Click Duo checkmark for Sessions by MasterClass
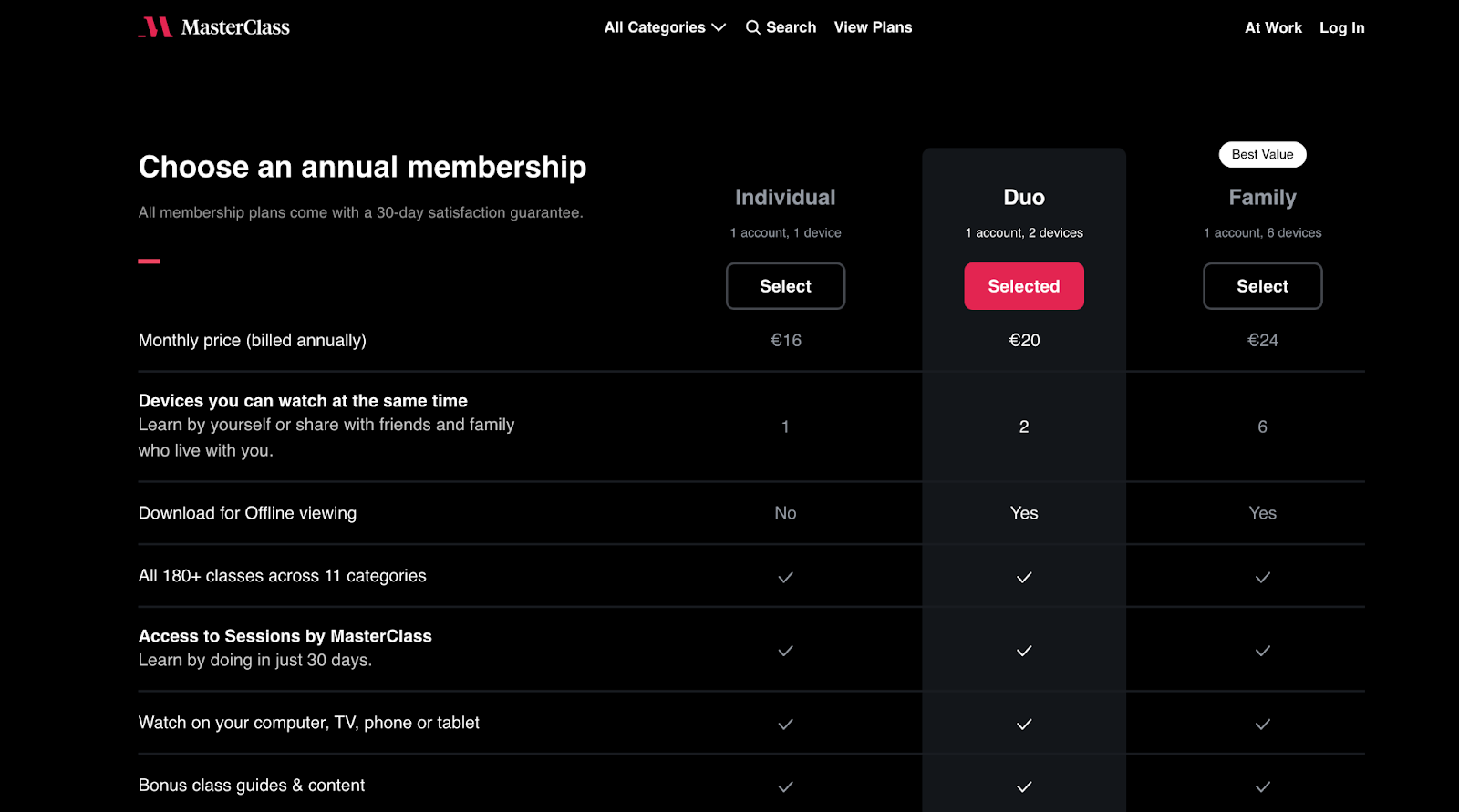Viewport: 1459px width, 812px height. point(1024,651)
